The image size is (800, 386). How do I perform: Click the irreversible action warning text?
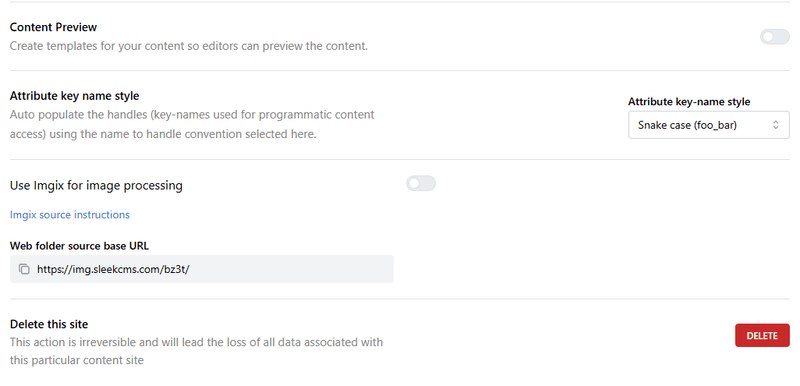pyautogui.click(x=196, y=351)
